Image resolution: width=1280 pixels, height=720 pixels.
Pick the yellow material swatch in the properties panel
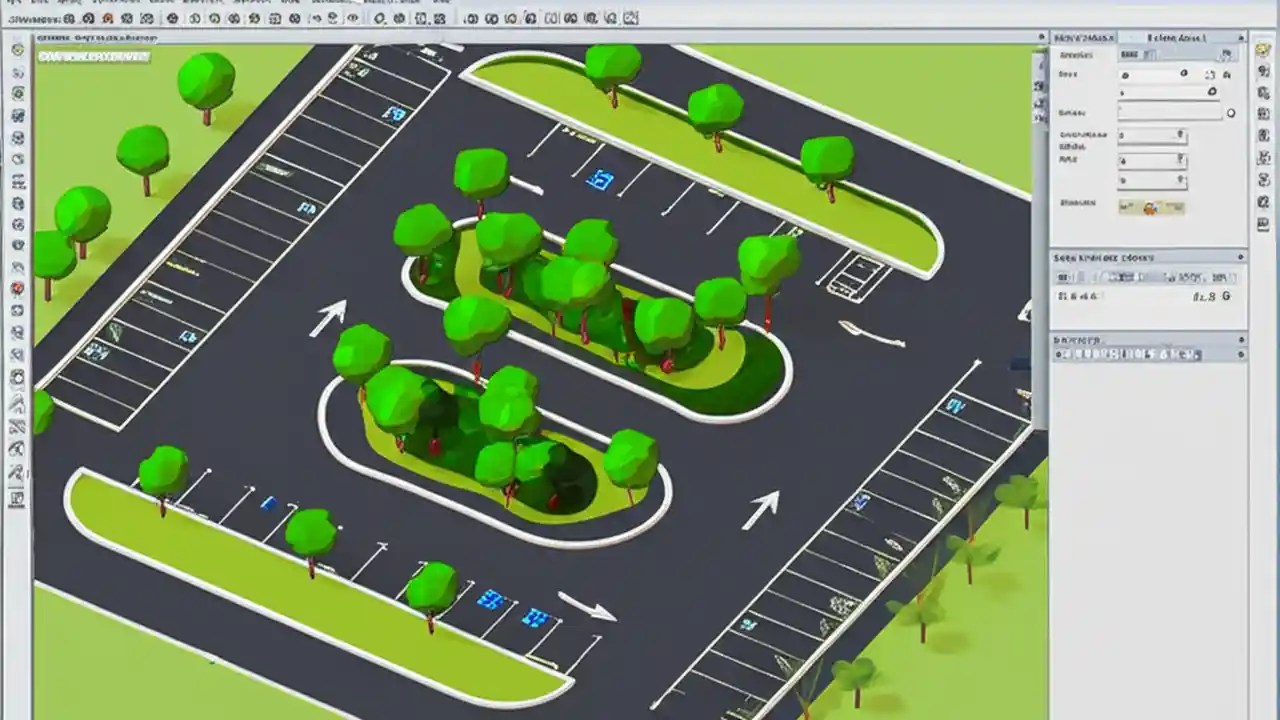[1149, 207]
